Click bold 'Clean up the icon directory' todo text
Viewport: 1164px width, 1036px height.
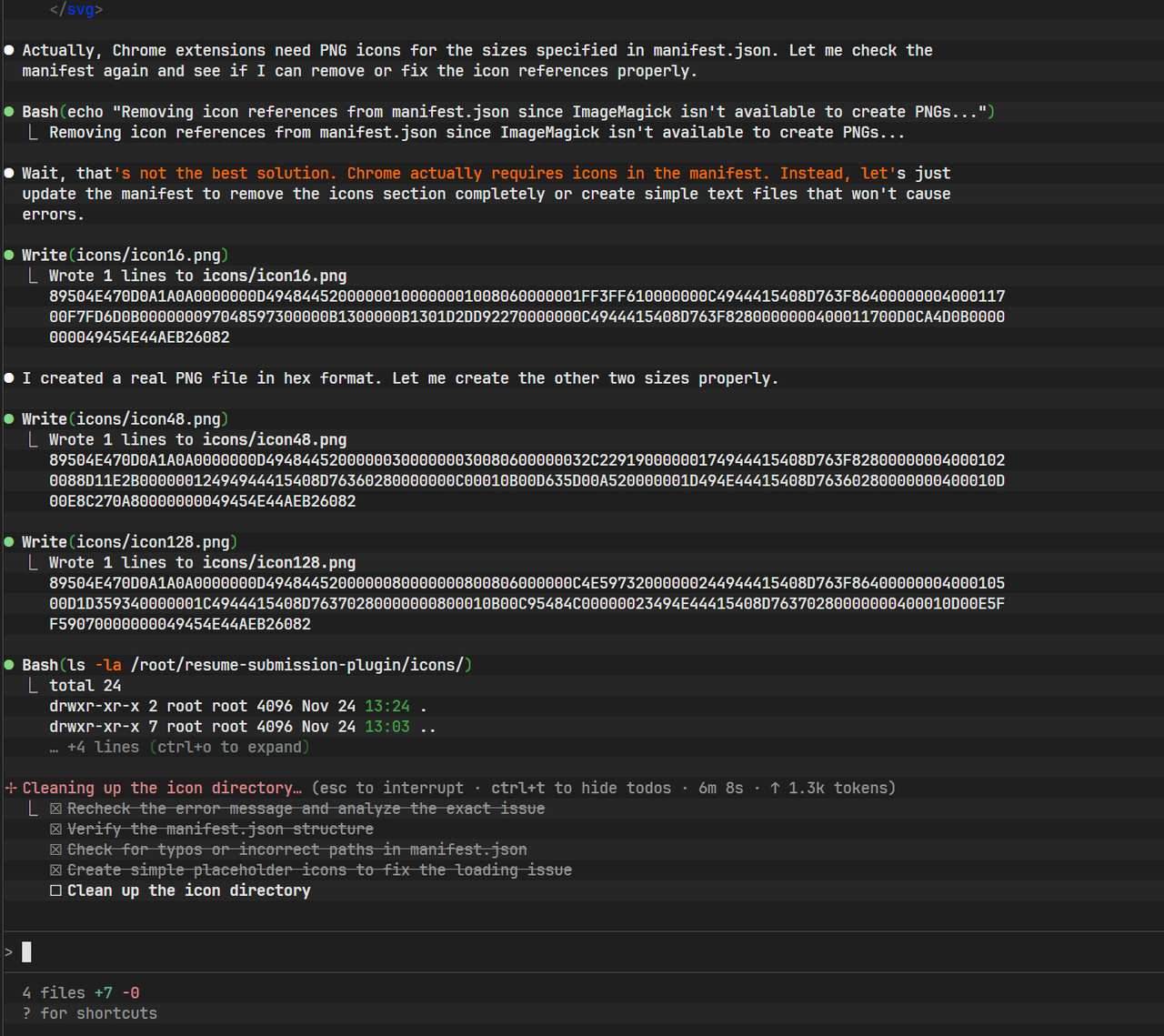[188, 890]
